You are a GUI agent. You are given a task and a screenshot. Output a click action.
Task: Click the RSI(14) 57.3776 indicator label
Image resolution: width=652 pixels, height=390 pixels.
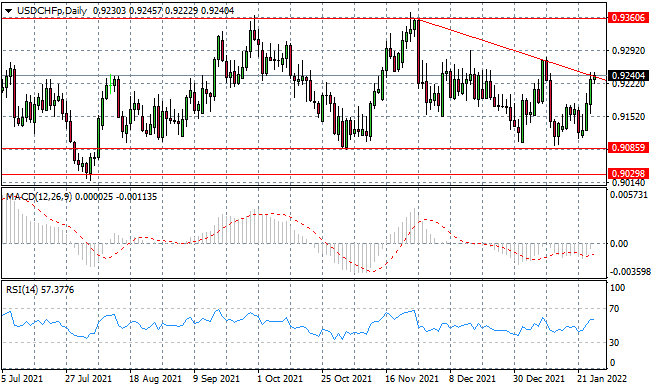40,290
